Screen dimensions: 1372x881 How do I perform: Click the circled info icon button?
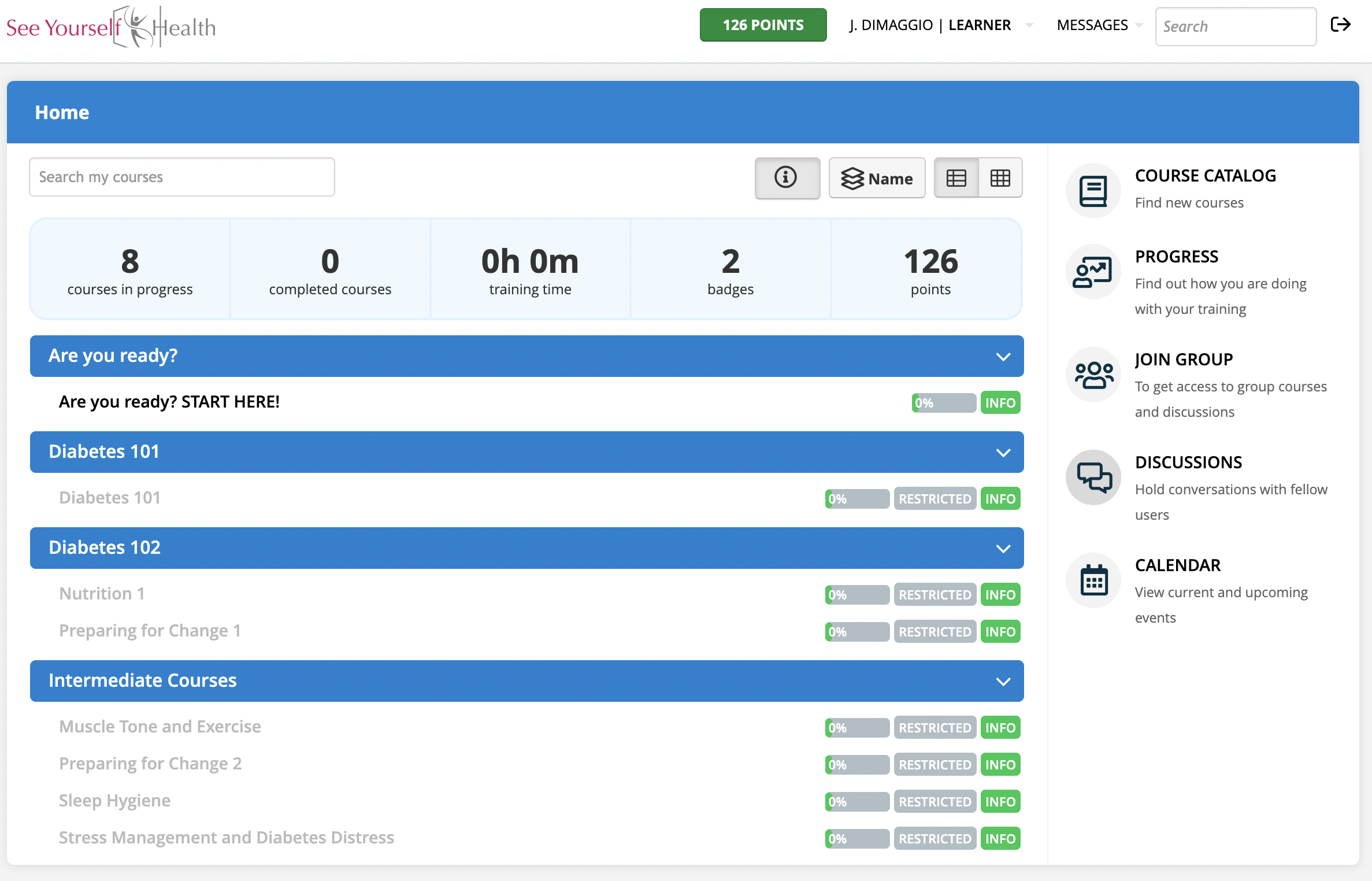(x=787, y=177)
